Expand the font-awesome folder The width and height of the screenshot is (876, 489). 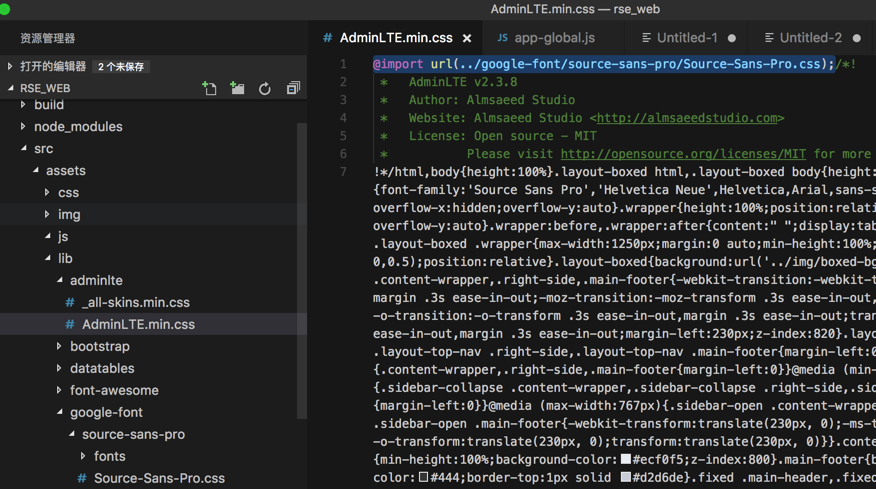point(59,390)
